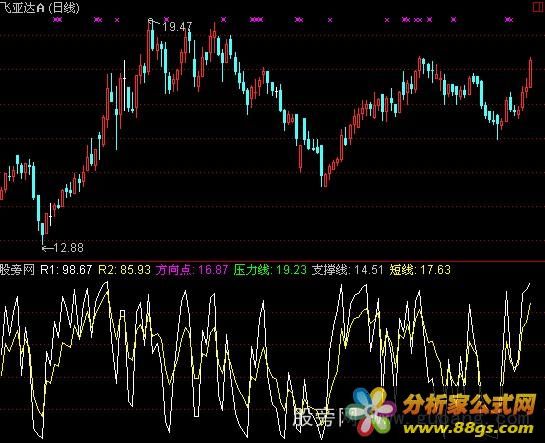Select the 股旁网 indicator name
Viewport: 545px width, 443px height.
click(x=17, y=270)
